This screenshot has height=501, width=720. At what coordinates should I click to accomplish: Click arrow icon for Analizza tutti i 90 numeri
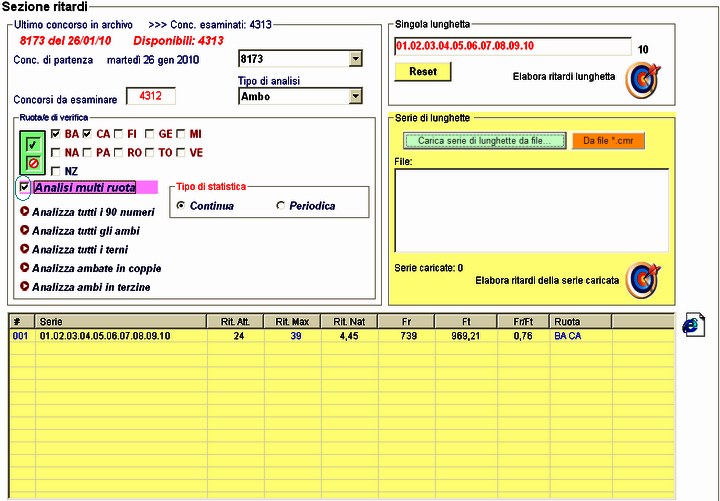[25, 211]
